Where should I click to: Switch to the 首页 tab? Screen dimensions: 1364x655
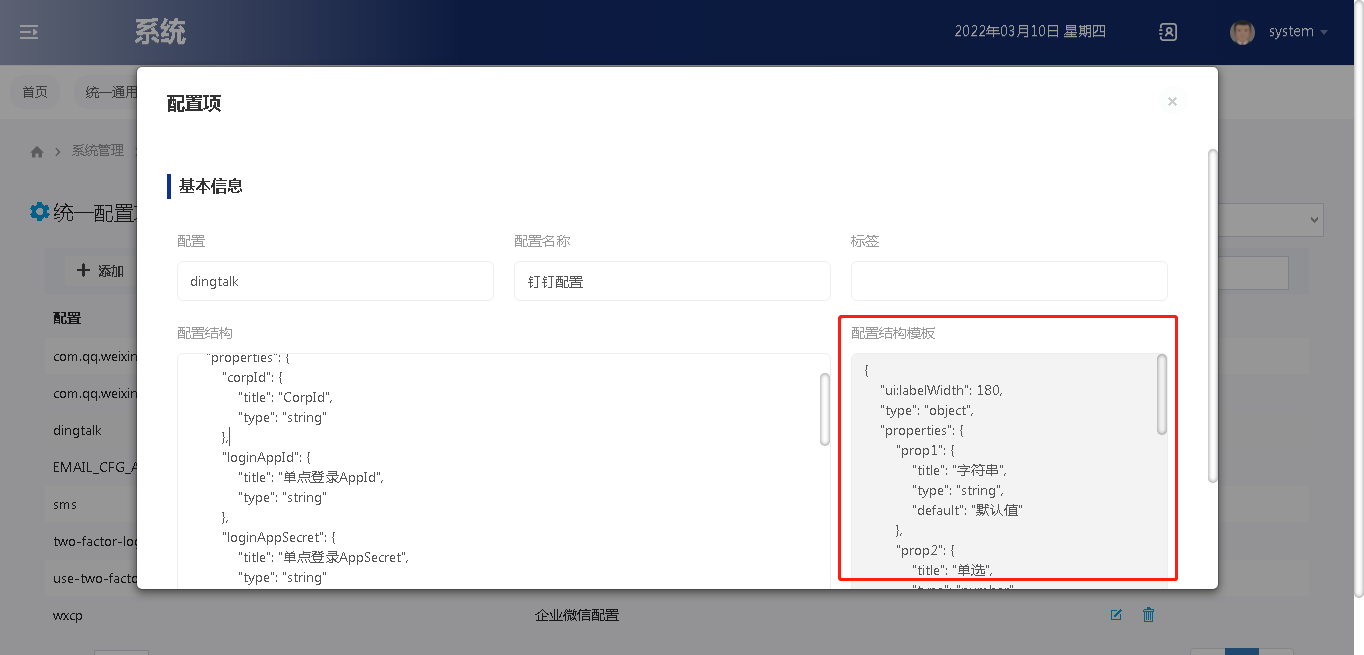[x=35, y=92]
